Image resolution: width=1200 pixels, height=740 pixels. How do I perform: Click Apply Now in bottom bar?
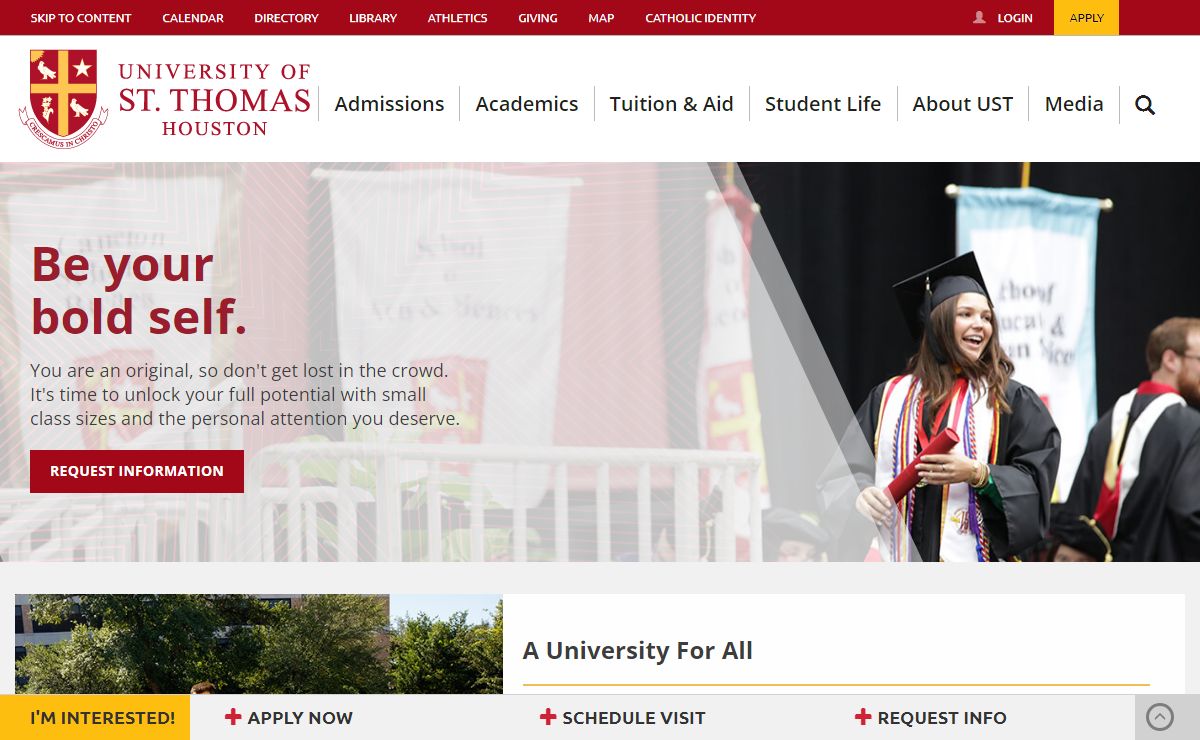[289, 717]
